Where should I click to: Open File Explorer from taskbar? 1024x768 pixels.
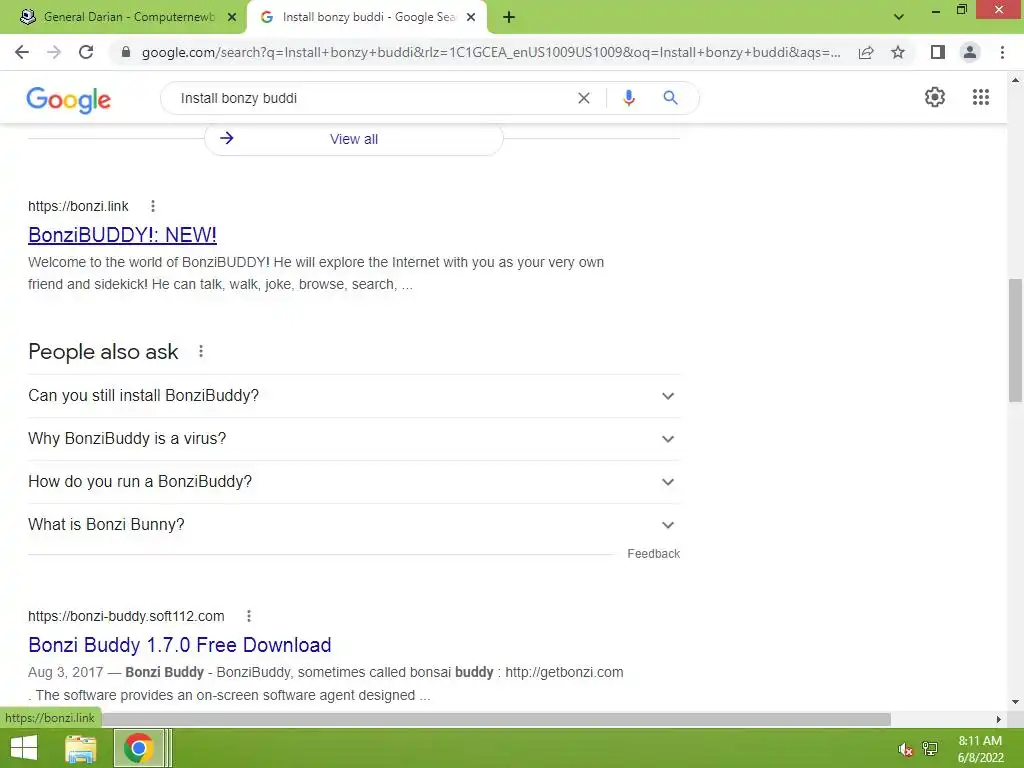[81, 748]
